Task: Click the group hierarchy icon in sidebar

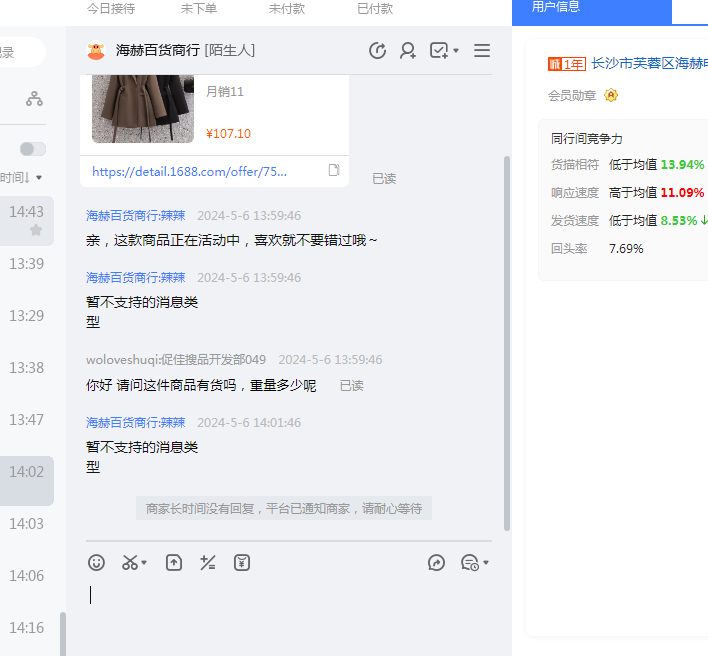Action: pyautogui.click(x=34, y=98)
